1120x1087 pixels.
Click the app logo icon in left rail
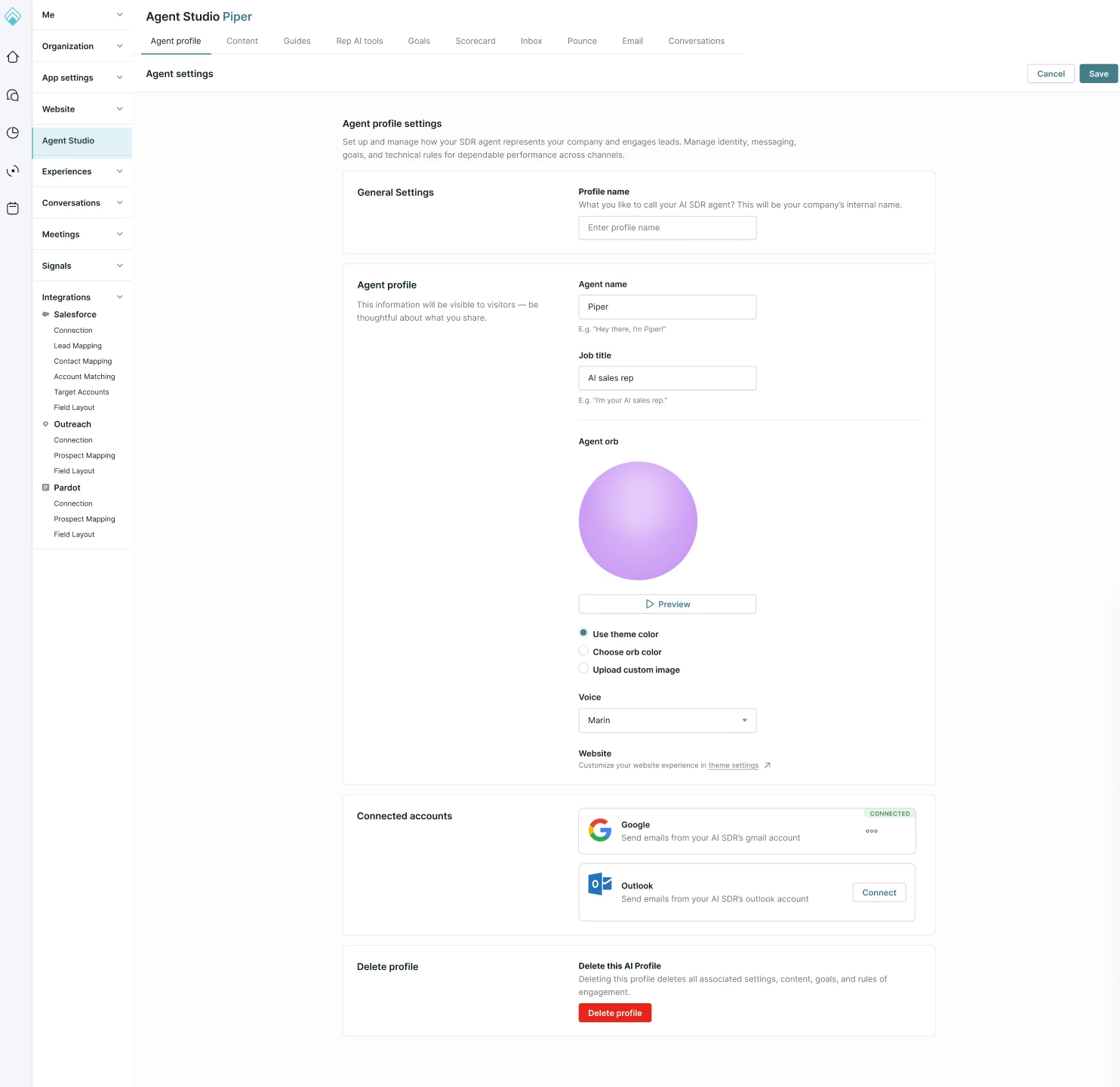coord(13,16)
